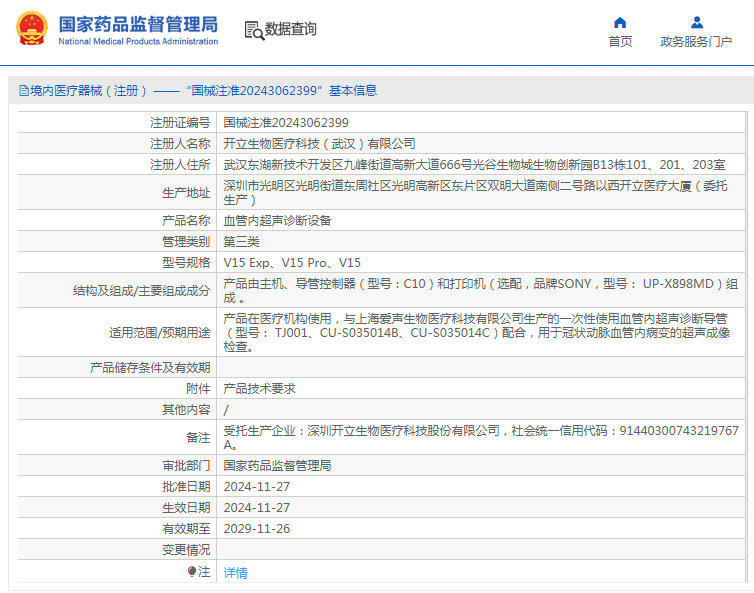Viewport: 754px width, 593px height.
Task: Select intended use cell mentioning TJ001
Action: [481, 332]
